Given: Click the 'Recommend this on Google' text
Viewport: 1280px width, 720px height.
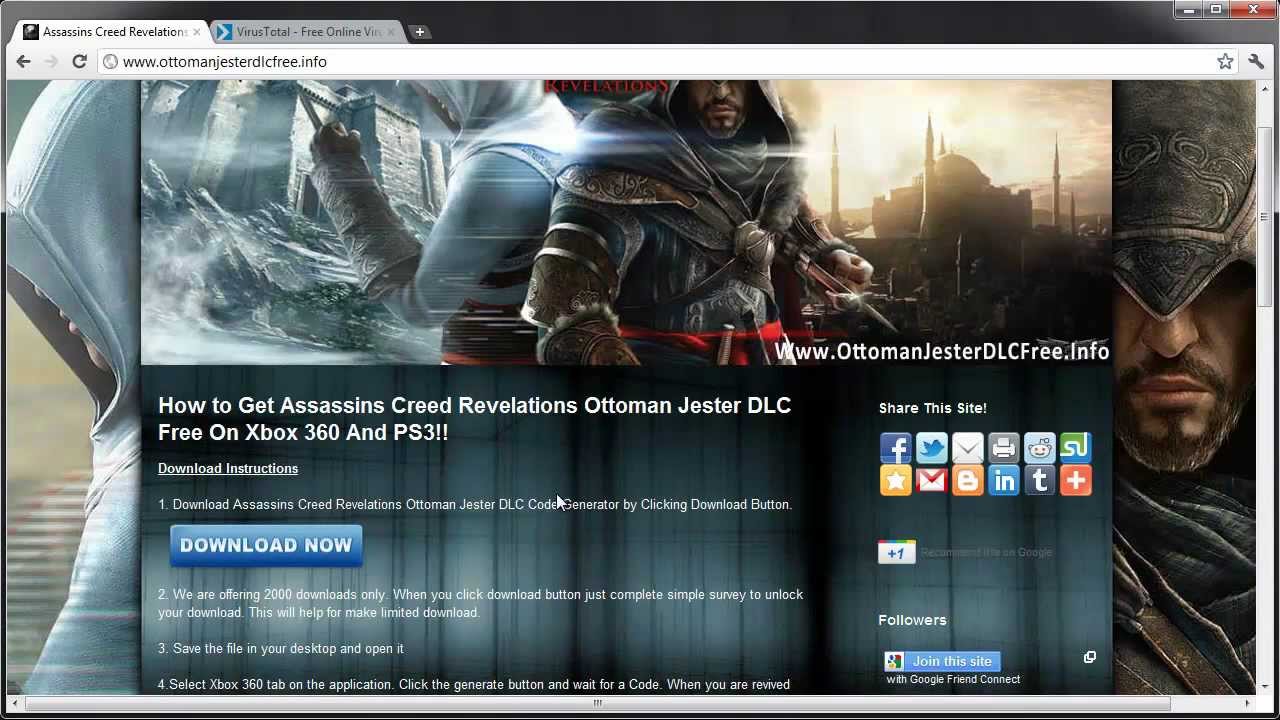Looking at the screenshot, I should click(x=986, y=552).
